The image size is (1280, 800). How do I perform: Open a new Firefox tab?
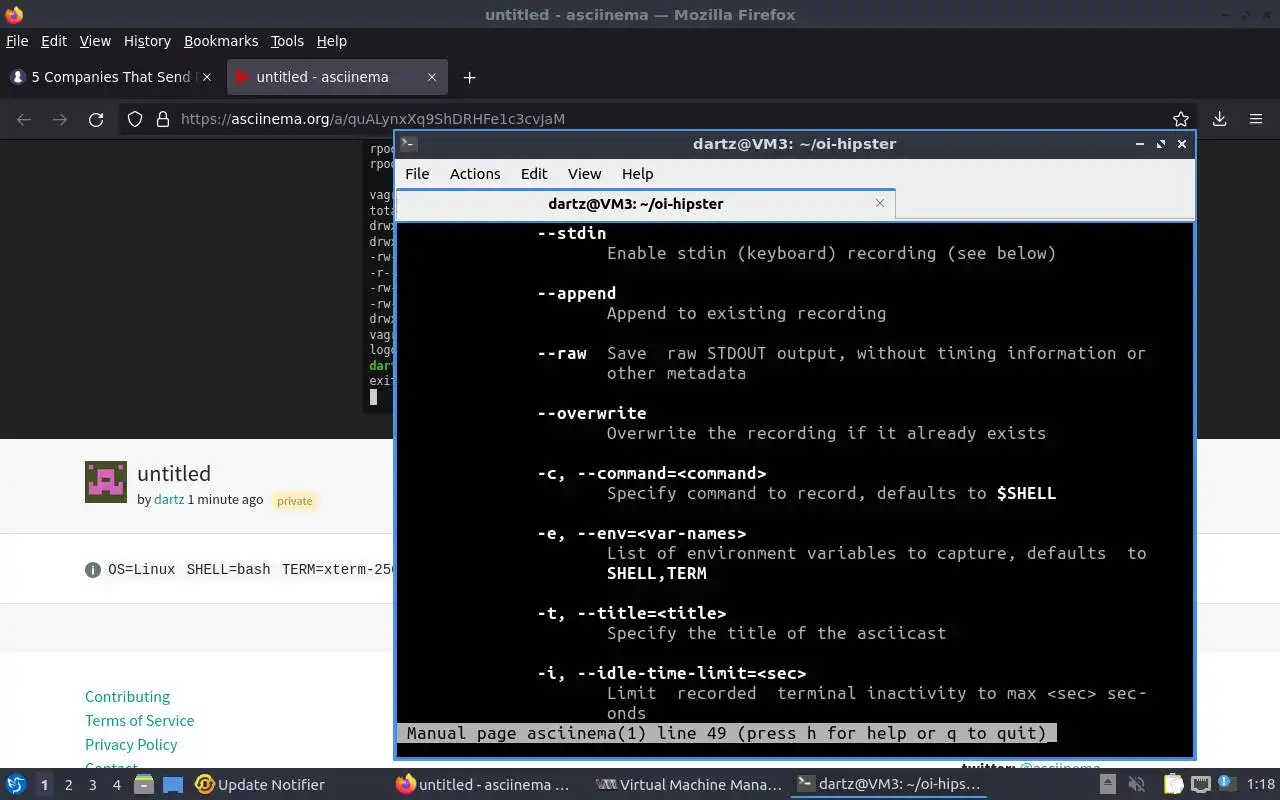[469, 77]
